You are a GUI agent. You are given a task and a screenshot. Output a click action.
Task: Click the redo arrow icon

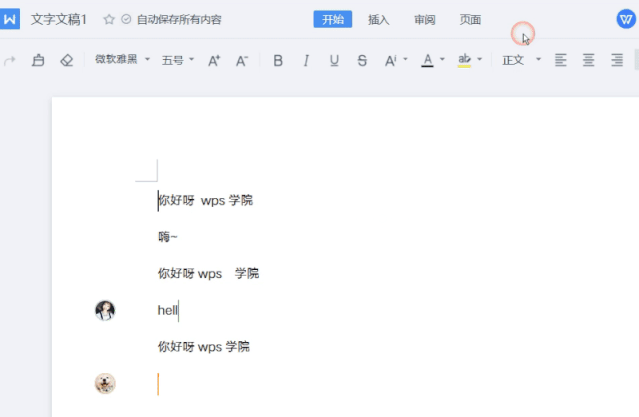click(10, 61)
